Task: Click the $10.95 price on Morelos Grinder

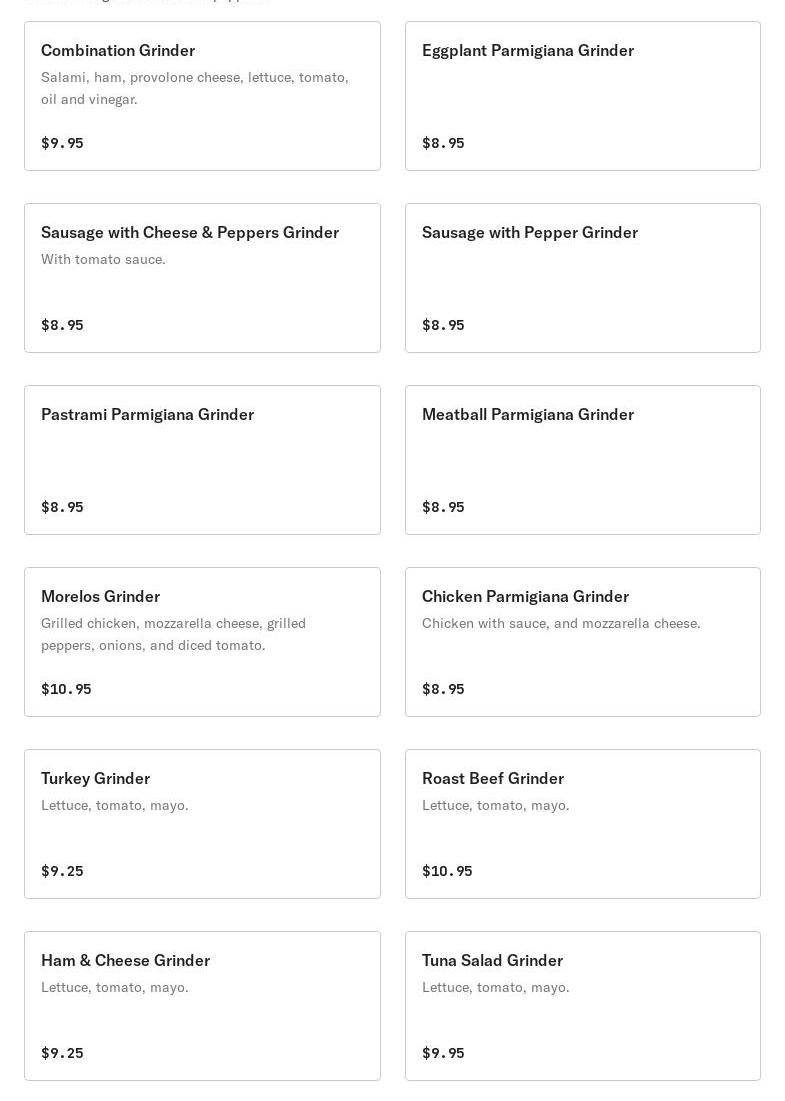Action: pos(66,689)
